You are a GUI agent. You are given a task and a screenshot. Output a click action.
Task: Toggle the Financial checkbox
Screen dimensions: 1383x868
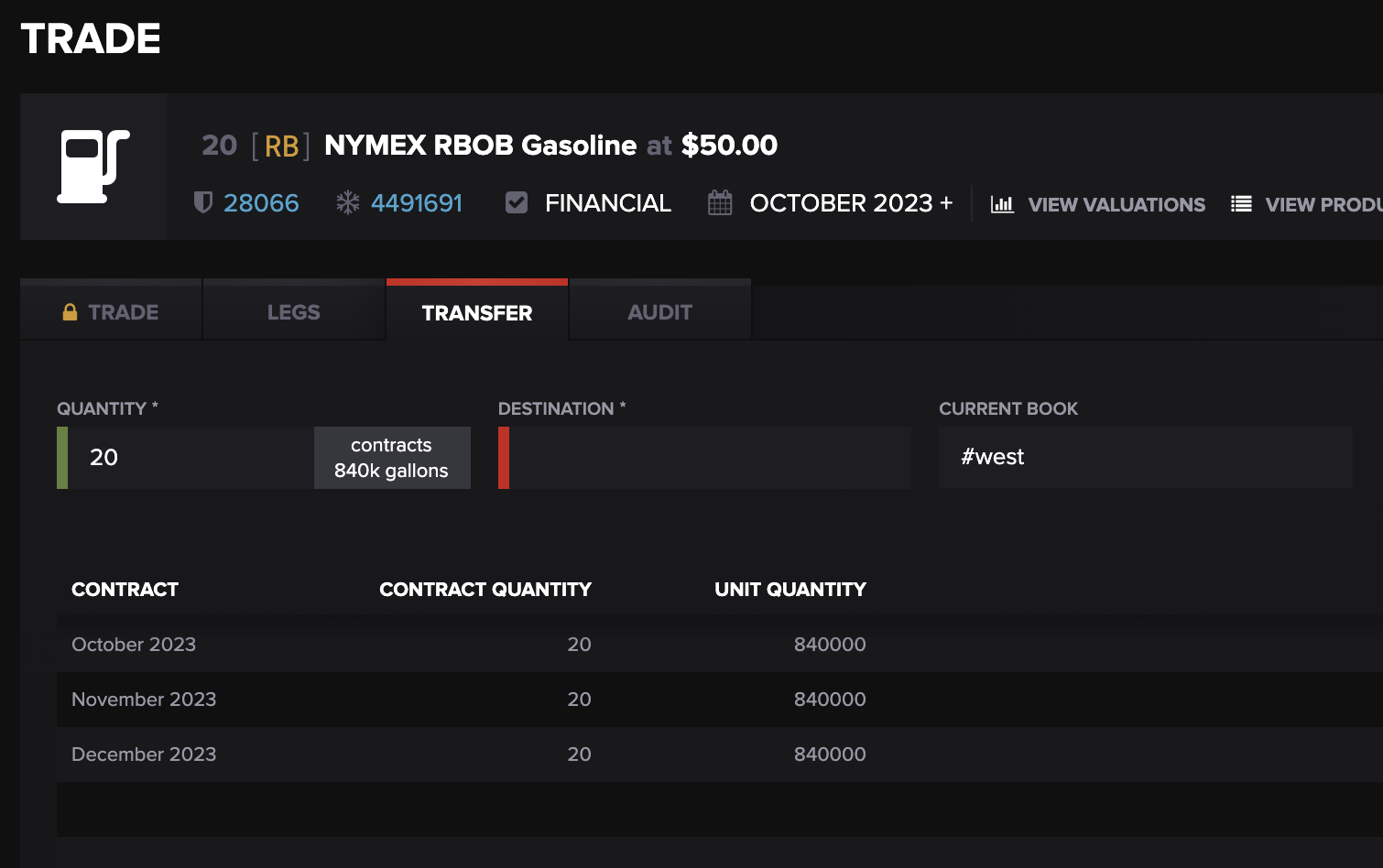click(517, 202)
